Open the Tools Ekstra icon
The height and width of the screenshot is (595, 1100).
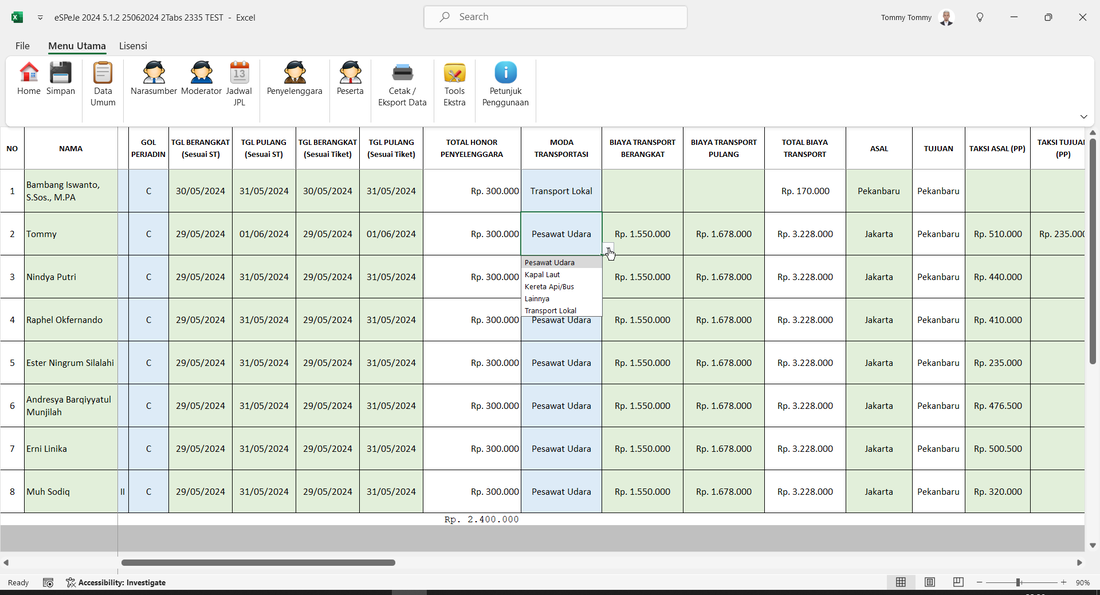454,74
